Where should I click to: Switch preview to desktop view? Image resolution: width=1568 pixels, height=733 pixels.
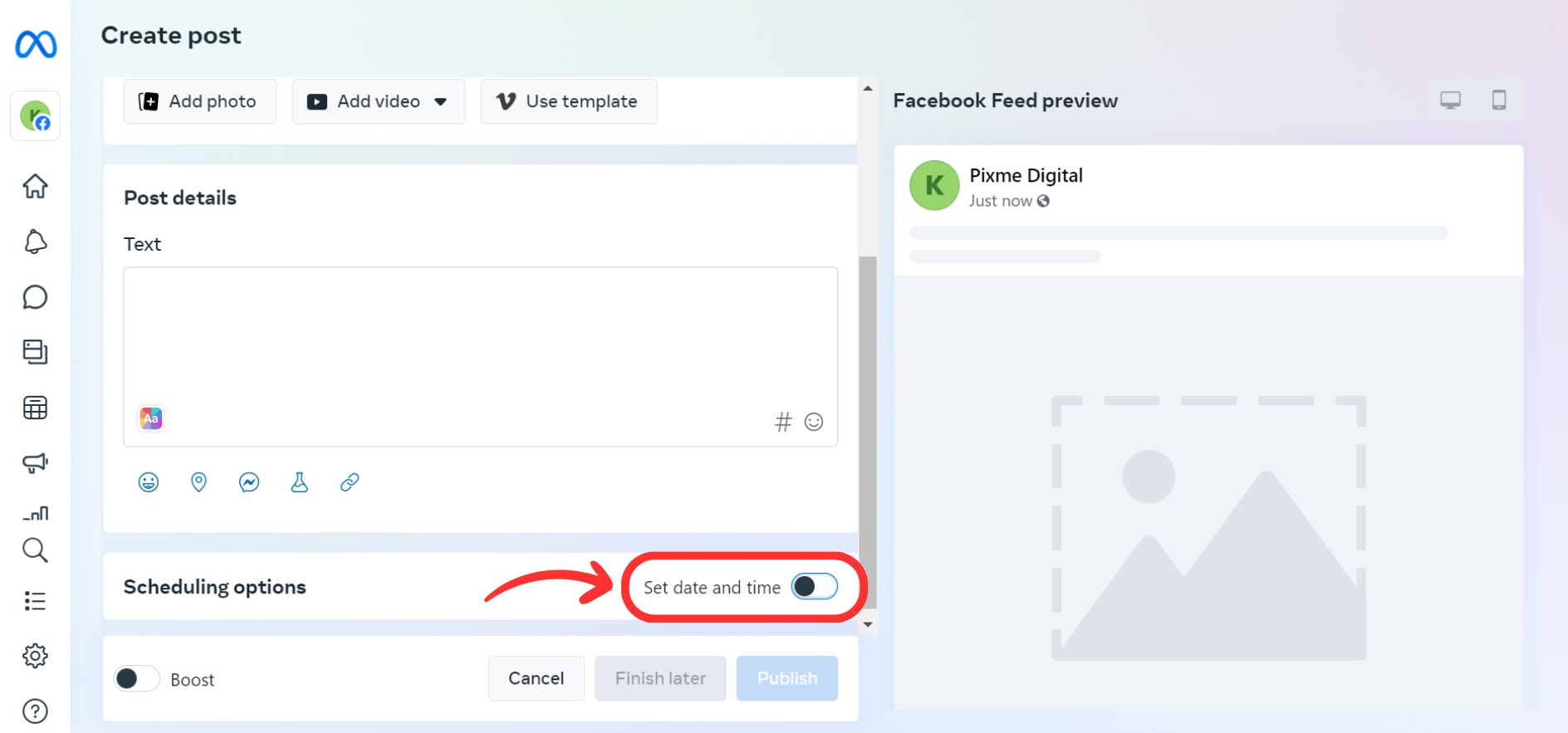coord(1450,100)
